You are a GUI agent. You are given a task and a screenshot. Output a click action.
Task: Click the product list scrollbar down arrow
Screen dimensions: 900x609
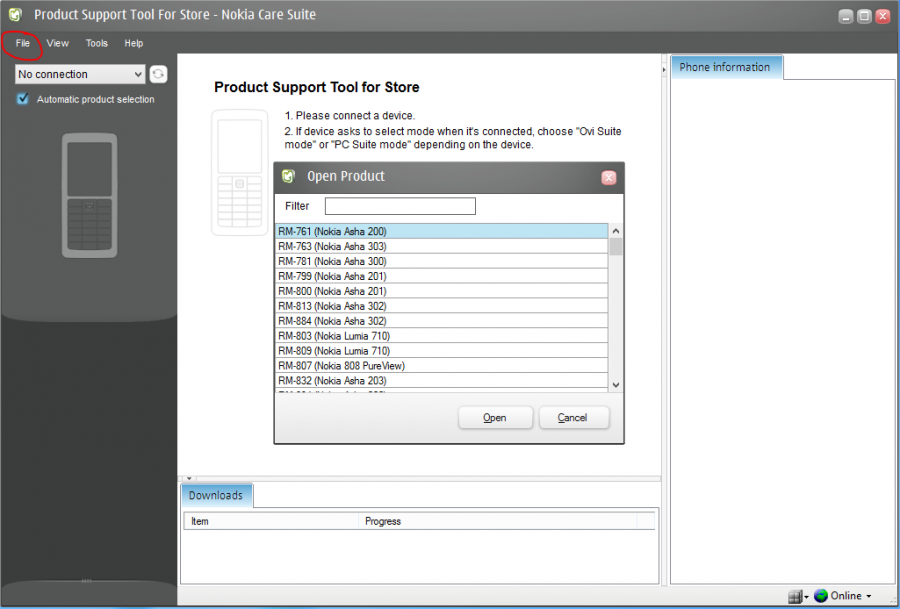[x=615, y=383]
